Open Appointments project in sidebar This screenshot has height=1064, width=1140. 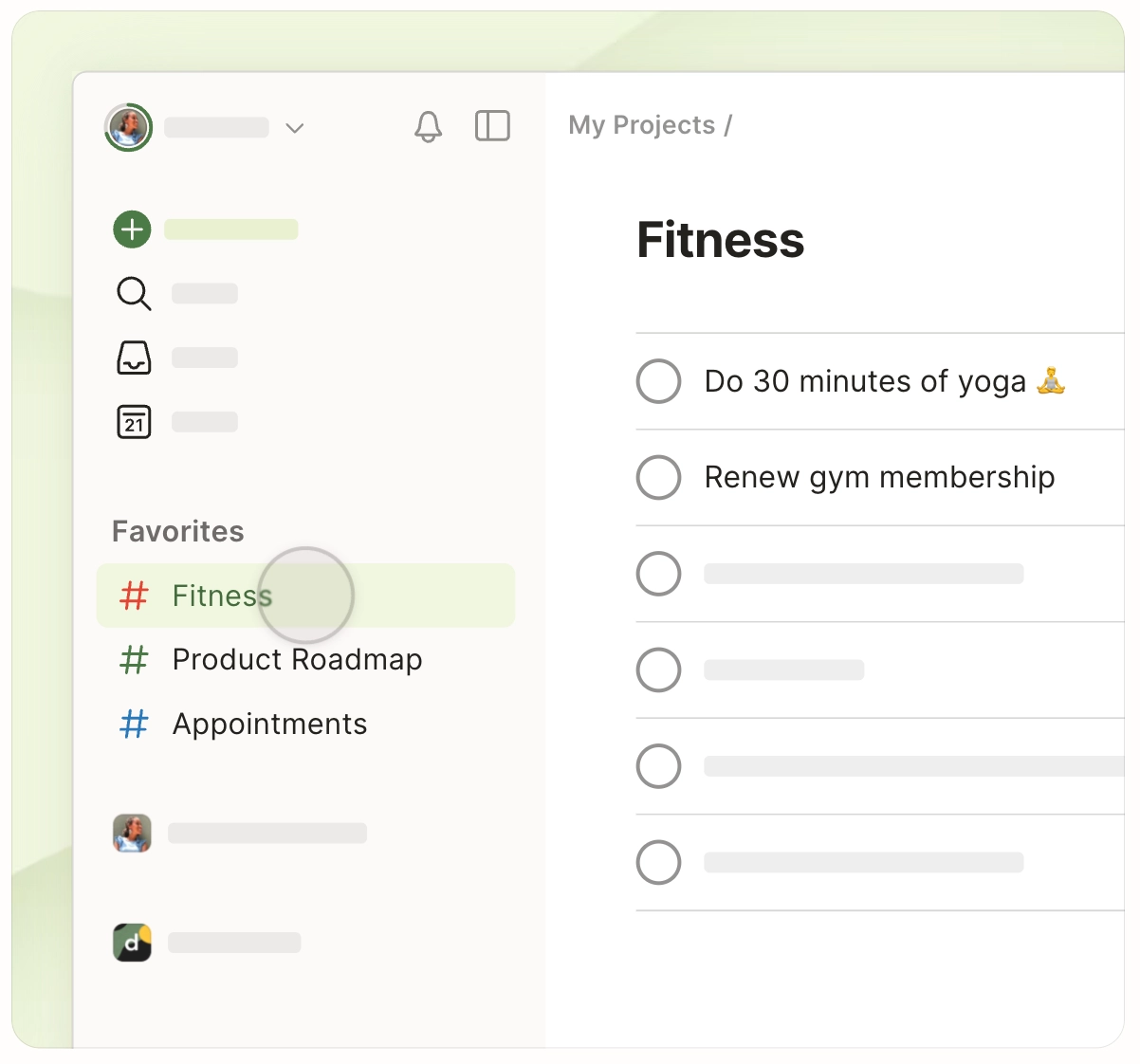269,724
